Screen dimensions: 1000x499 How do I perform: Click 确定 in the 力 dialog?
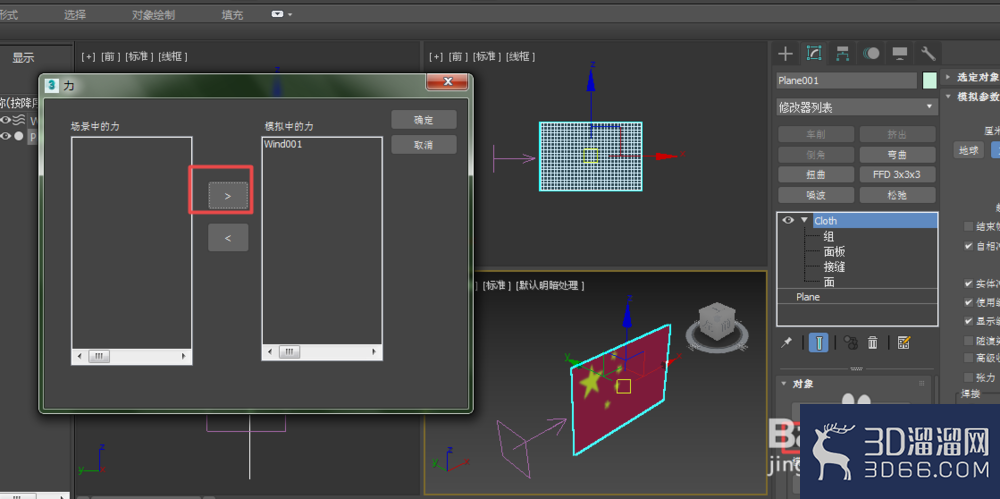click(423, 119)
